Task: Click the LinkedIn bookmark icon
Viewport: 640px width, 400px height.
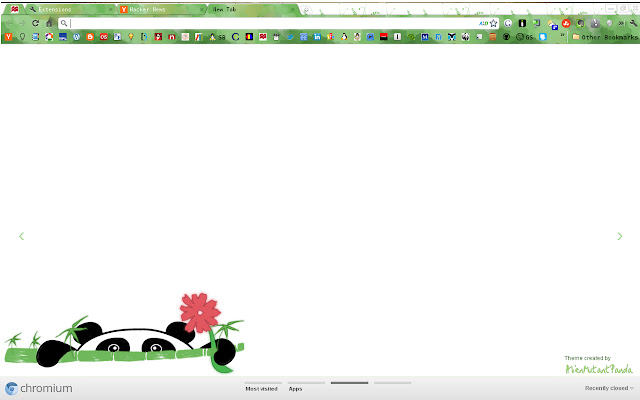Action: click(317, 37)
